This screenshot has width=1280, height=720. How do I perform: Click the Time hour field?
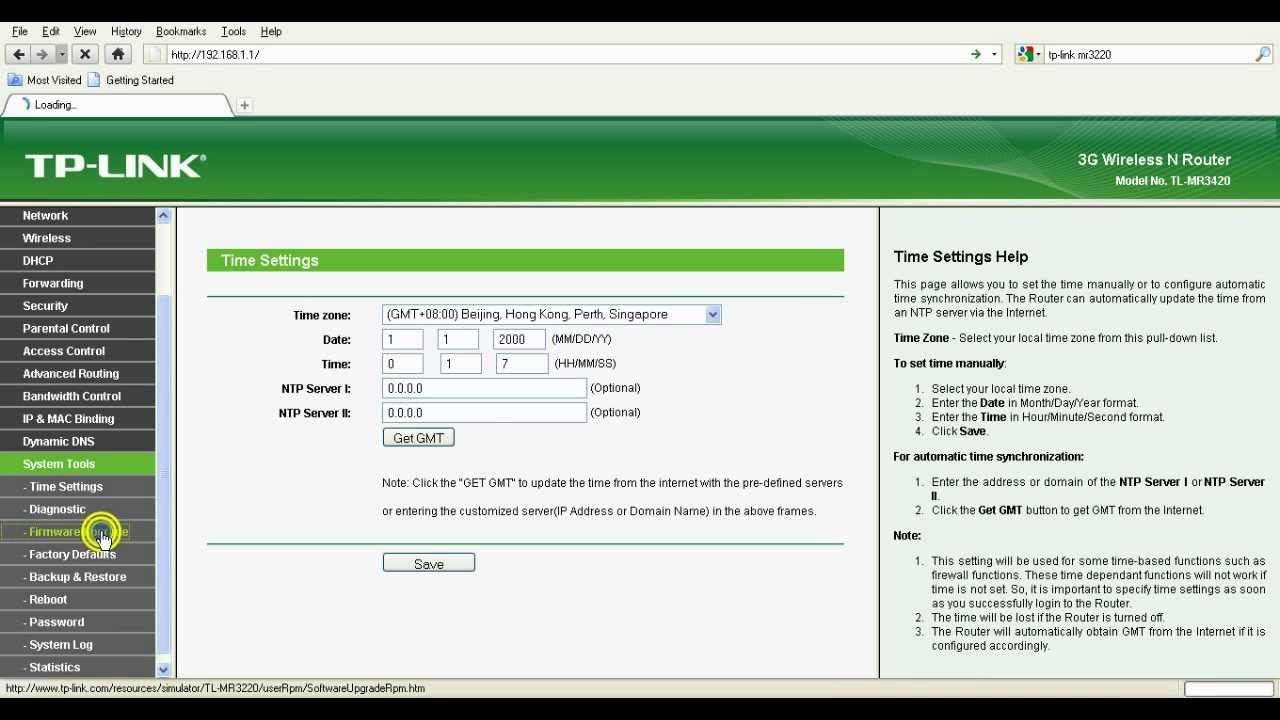tap(402, 364)
